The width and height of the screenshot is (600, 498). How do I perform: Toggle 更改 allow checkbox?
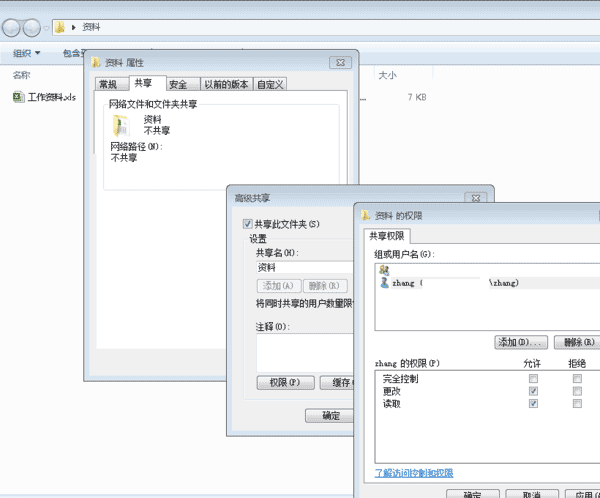(x=533, y=391)
